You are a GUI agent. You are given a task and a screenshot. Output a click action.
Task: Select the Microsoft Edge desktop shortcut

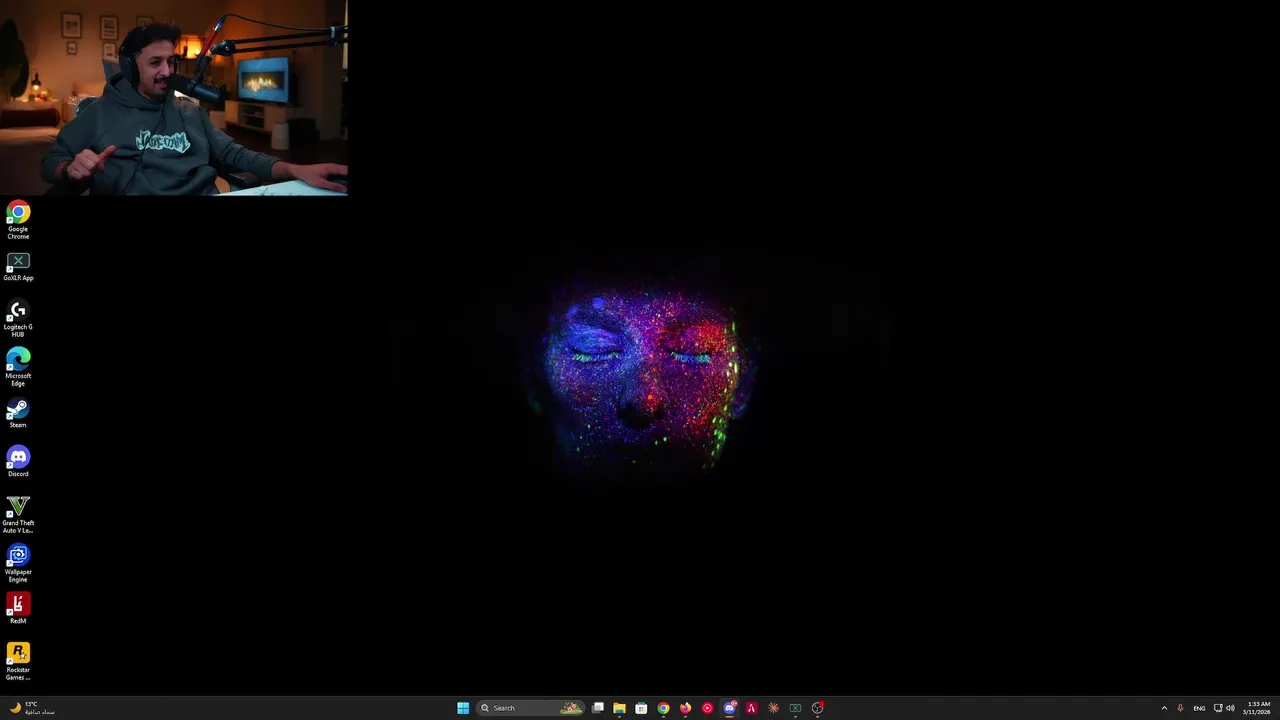pyautogui.click(x=18, y=367)
